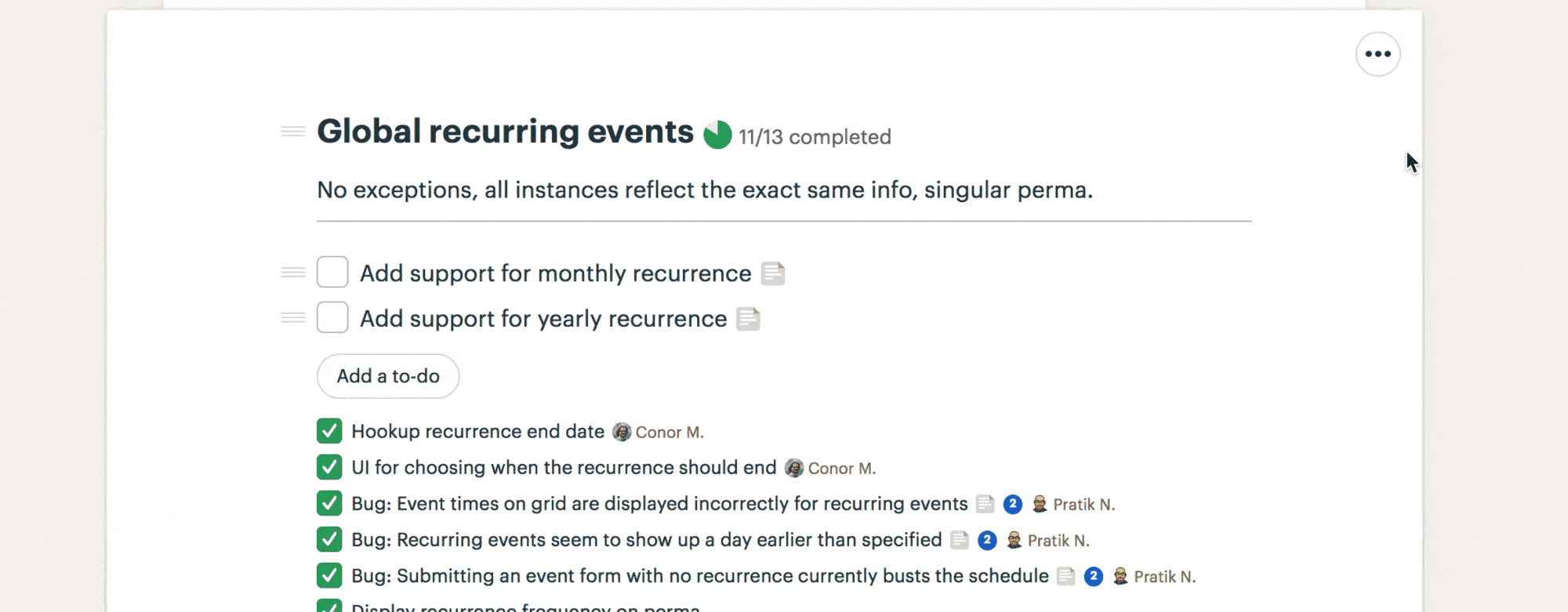Image resolution: width=1568 pixels, height=612 pixels.
Task: Check off Add support for yearly recurrence
Action: point(332,317)
